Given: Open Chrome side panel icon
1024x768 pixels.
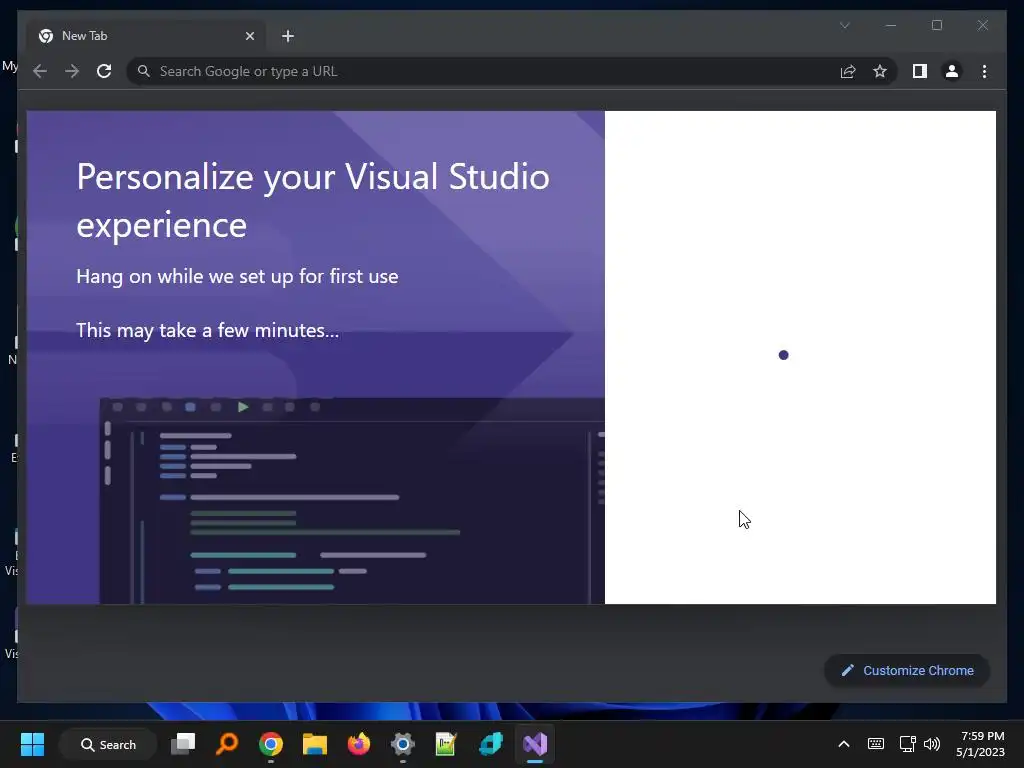Looking at the screenshot, I should pos(920,71).
